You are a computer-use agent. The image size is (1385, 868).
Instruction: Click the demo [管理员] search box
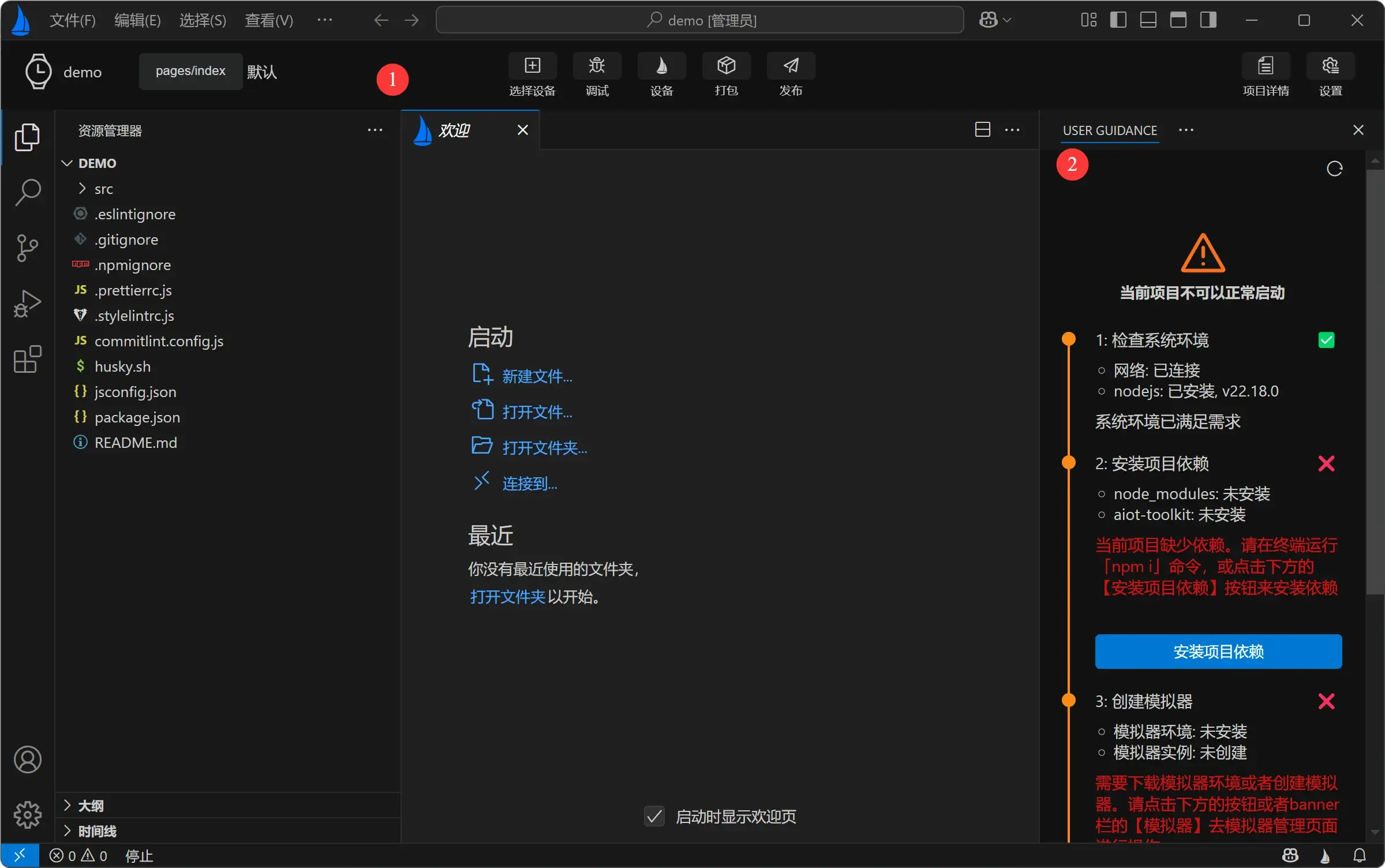[699, 20]
